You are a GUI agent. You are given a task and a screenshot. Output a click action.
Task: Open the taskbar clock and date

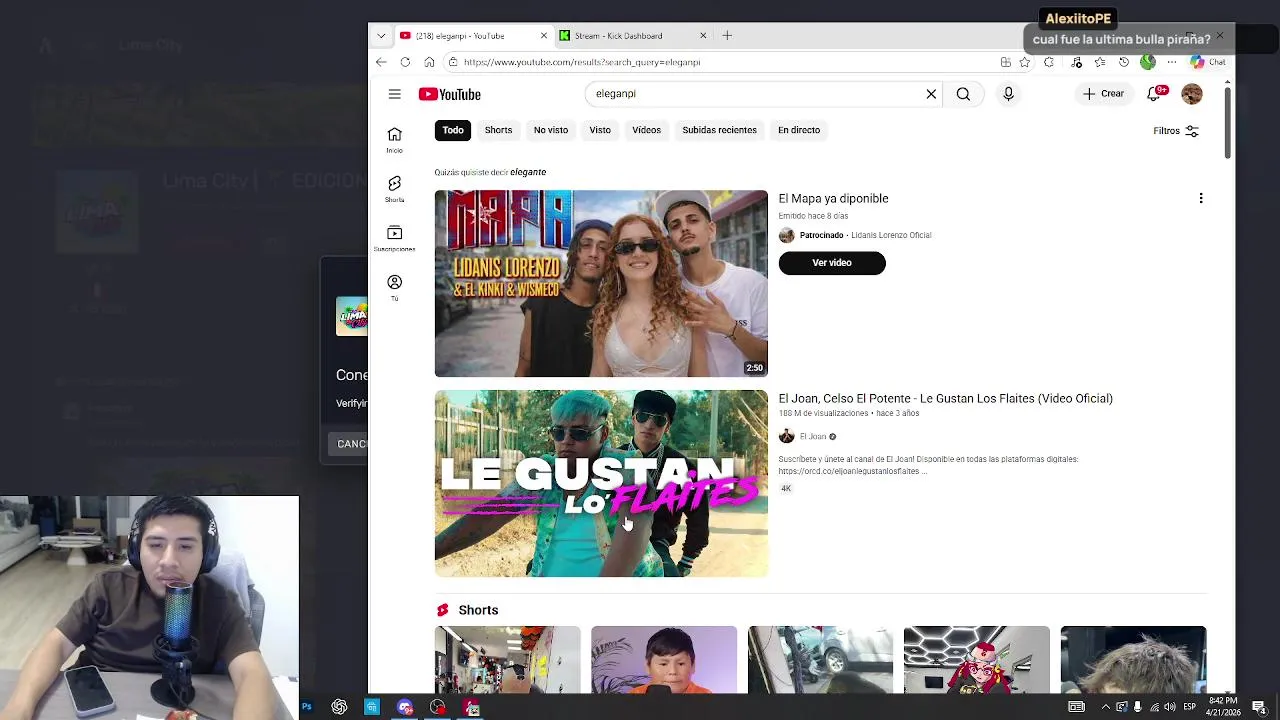pyautogui.click(x=1222, y=707)
